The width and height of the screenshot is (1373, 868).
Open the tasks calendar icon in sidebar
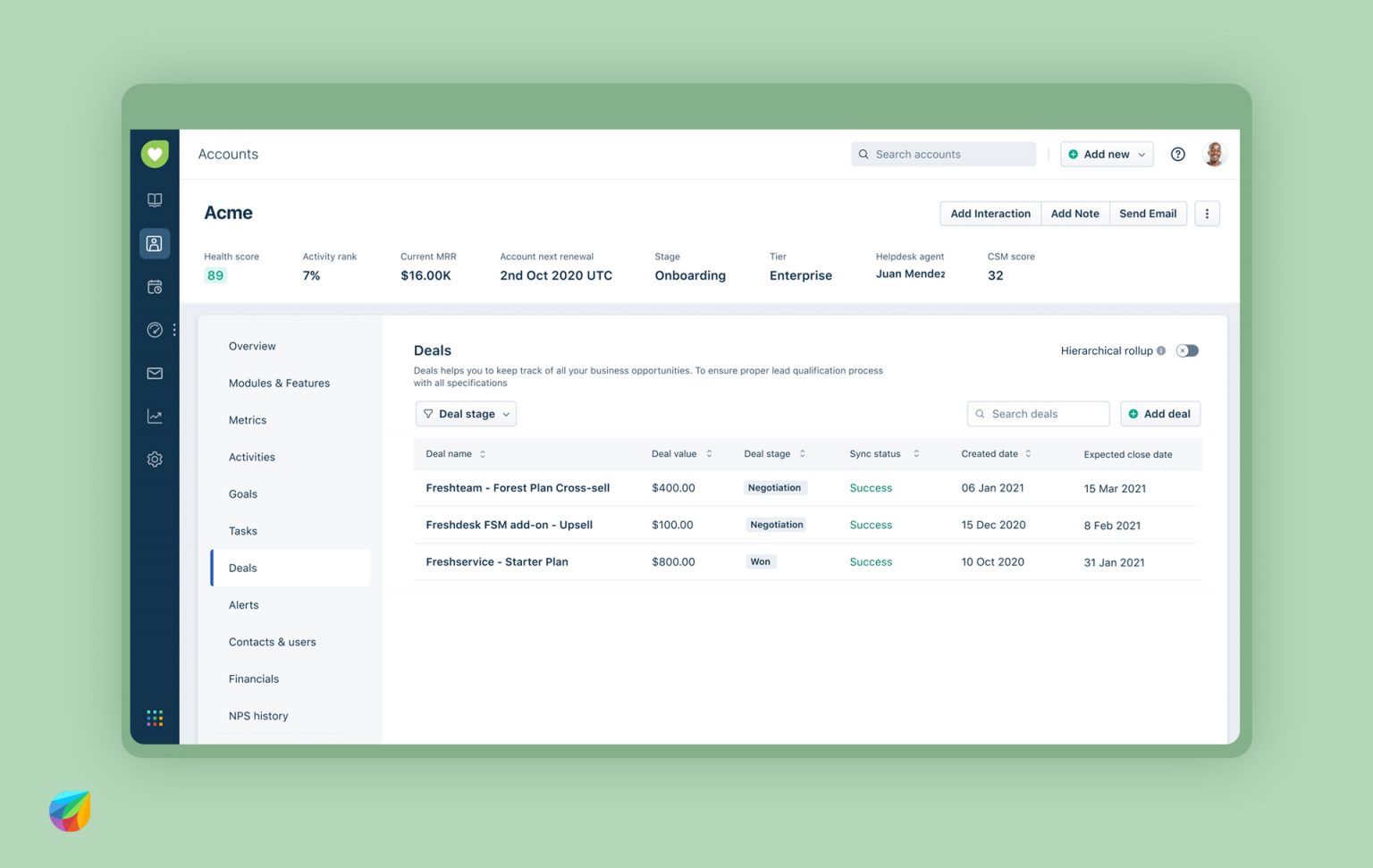(154, 286)
